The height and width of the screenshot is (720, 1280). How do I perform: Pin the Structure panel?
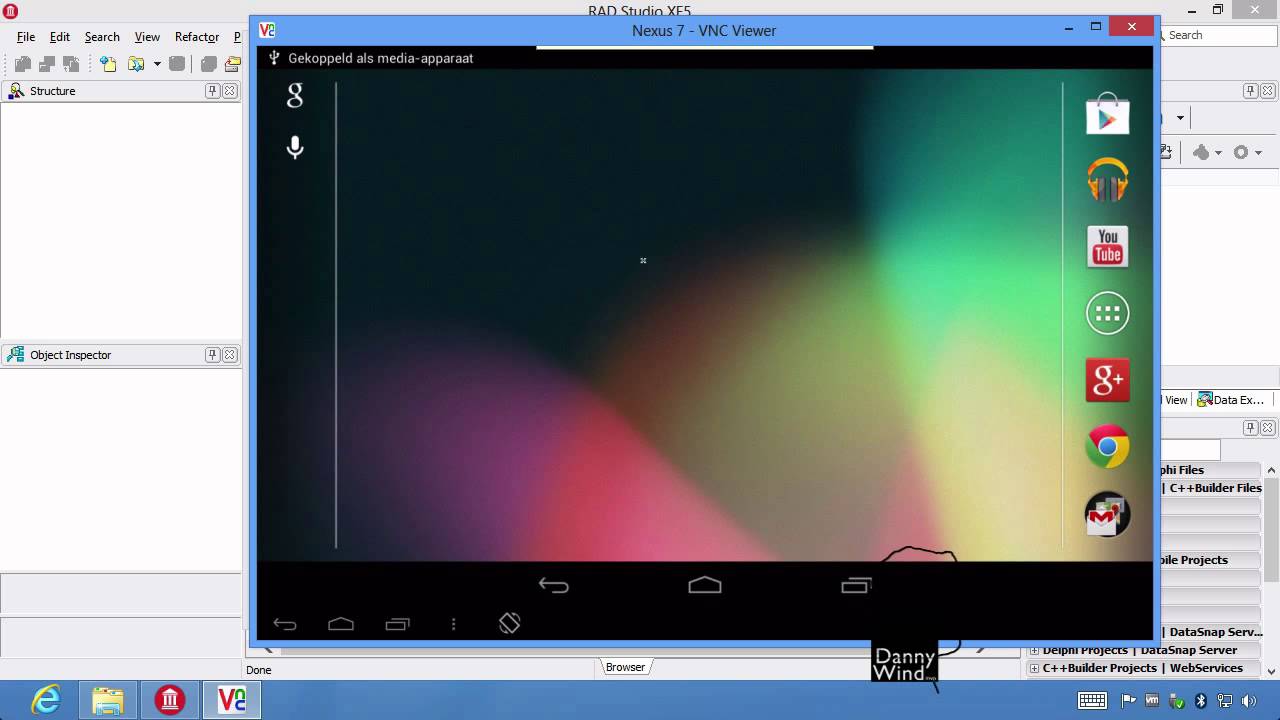click(x=212, y=91)
